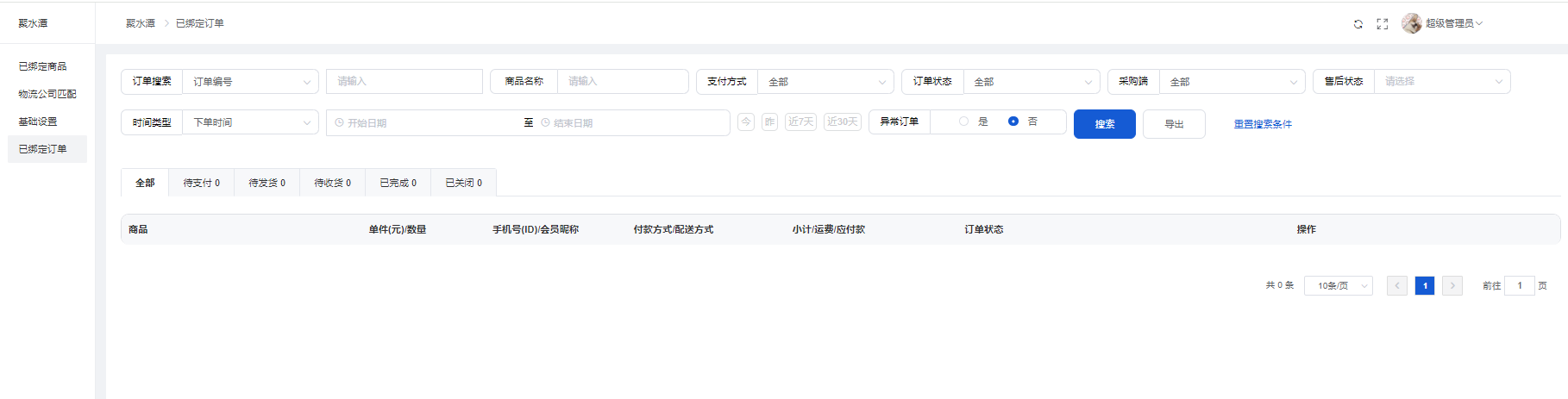The image size is (1568, 399).
Task: Switch to the 待收货 tab
Action: [333, 183]
